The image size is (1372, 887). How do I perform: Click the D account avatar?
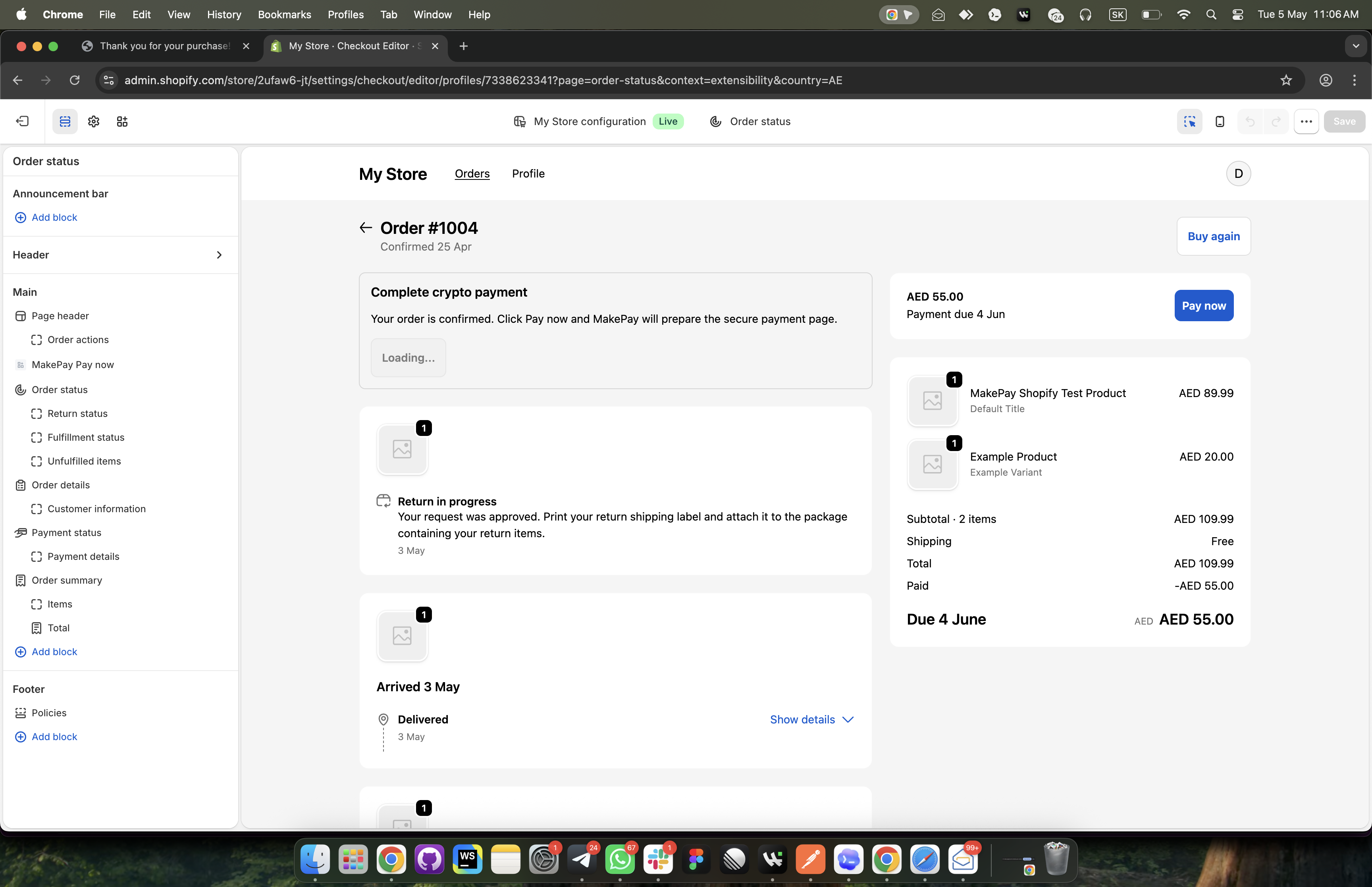point(1239,174)
